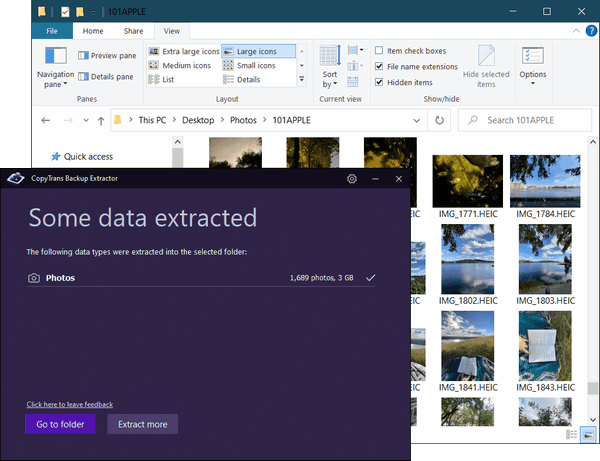Viewport: 600px width, 461px height.
Task: Click the camera icon beside Photos
Action: pos(34,278)
